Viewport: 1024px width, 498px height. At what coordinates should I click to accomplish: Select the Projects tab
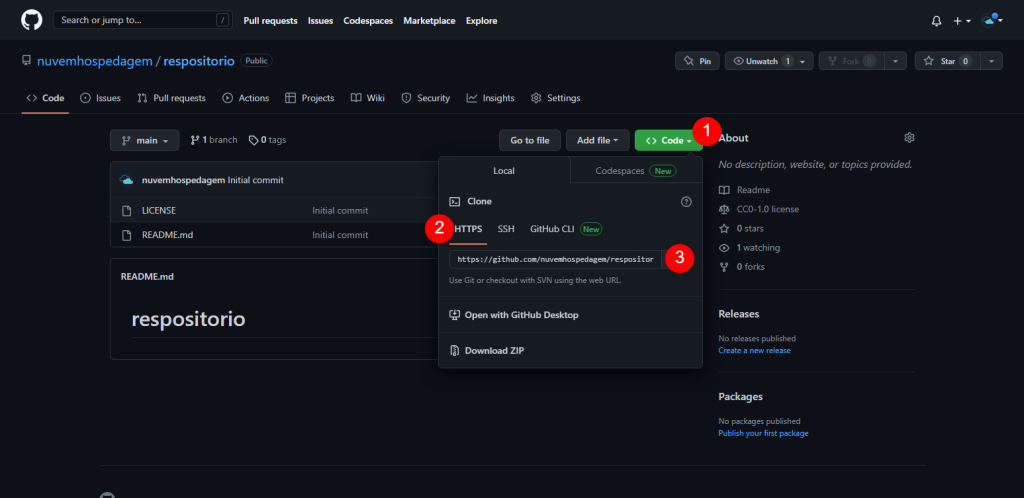(x=310, y=98)
